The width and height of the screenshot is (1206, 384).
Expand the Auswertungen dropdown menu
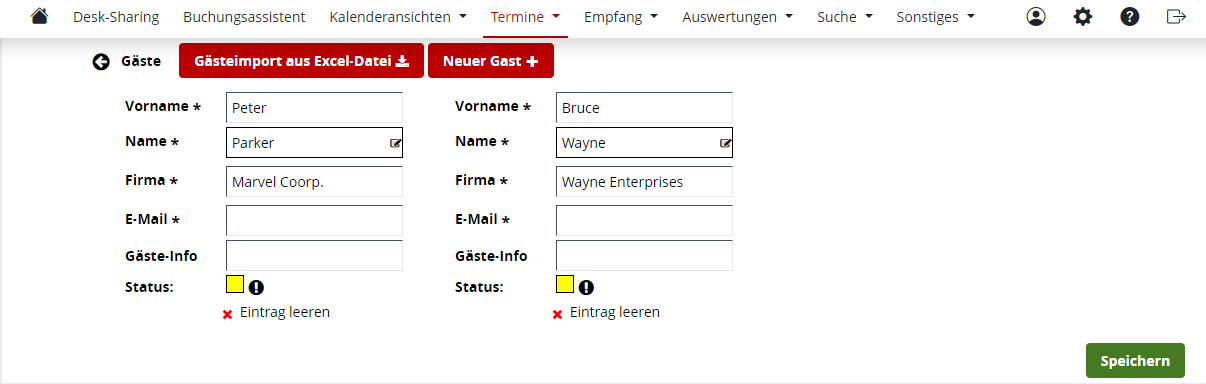(737, 17)
